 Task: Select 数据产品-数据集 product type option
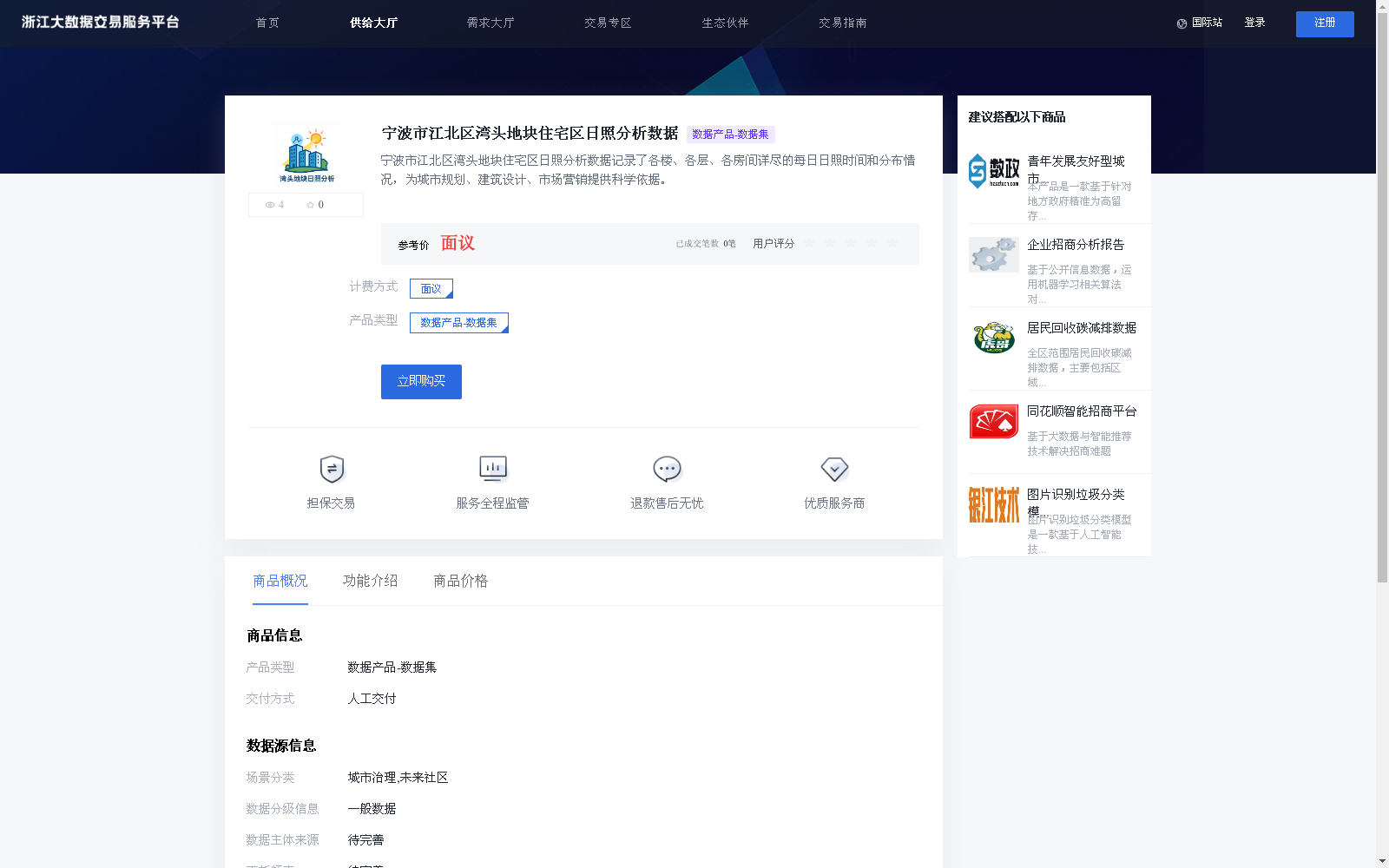click(x=459, y=323)
